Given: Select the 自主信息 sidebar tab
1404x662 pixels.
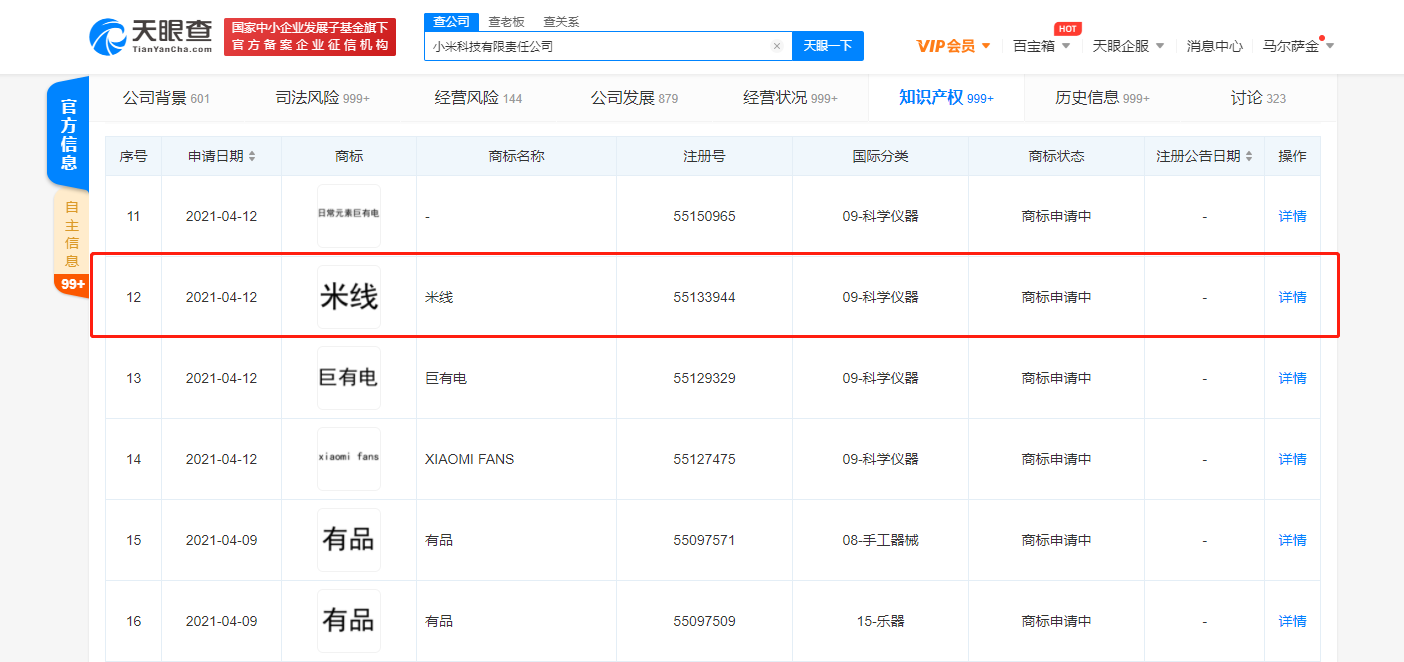Looking at the screenshot, I should coord(71,232).
